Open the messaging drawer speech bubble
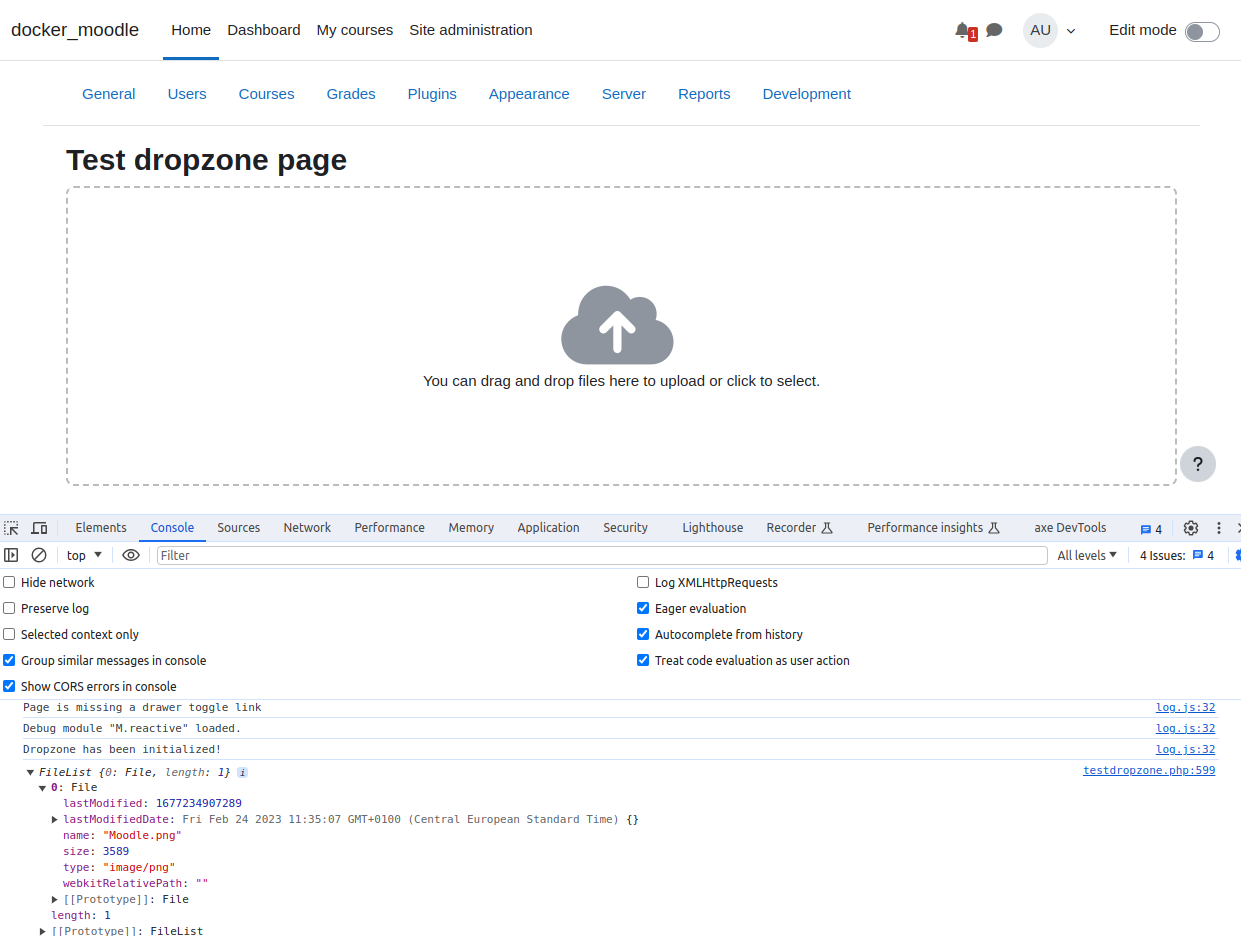The width and height of the screenshot is (1241, 936). point(994,30)
